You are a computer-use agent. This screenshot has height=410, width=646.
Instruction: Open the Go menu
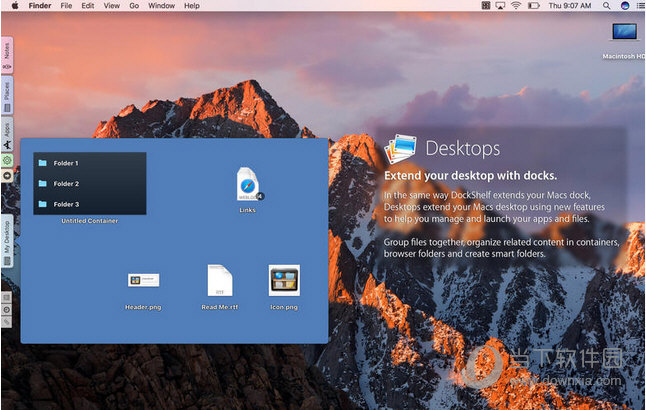134,6
